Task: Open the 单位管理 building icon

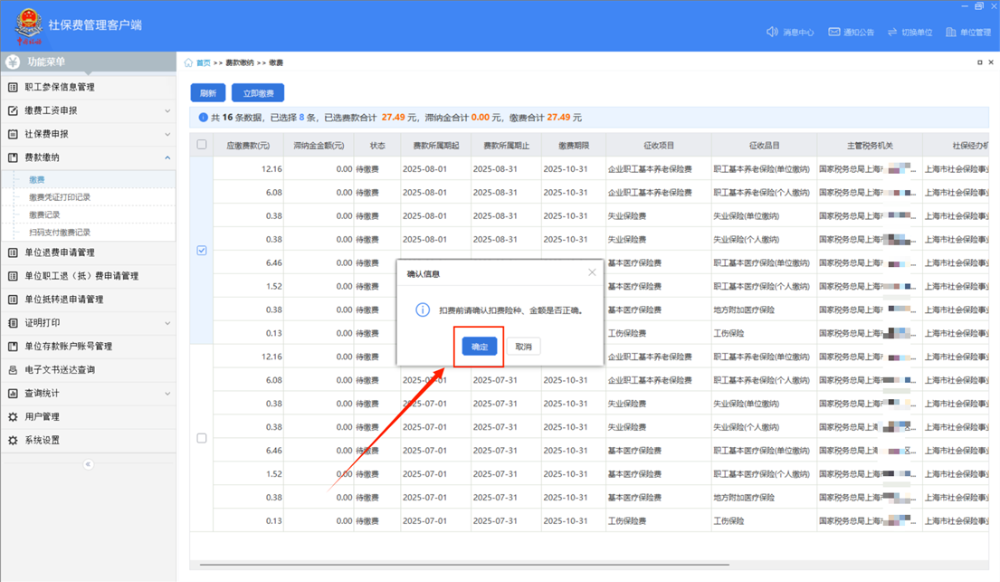Action: [x=950, y=32]
